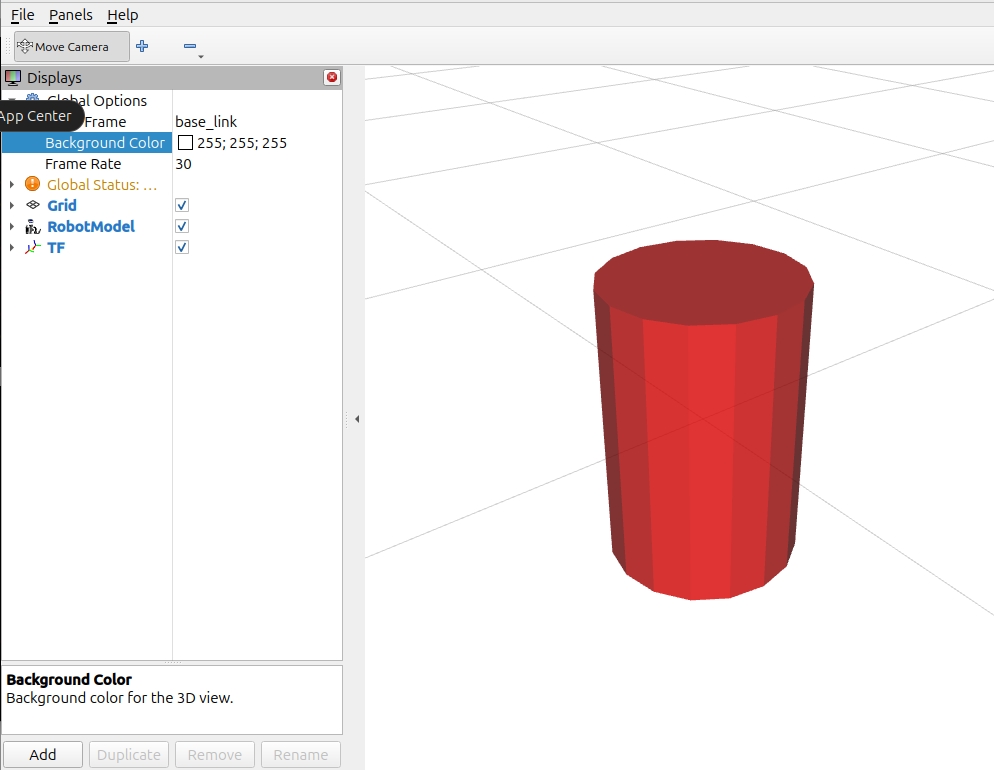The height and width of the screenshot is (770, 994).
Task: Click the blue plus add-tool icon
Action: [142, 46]
